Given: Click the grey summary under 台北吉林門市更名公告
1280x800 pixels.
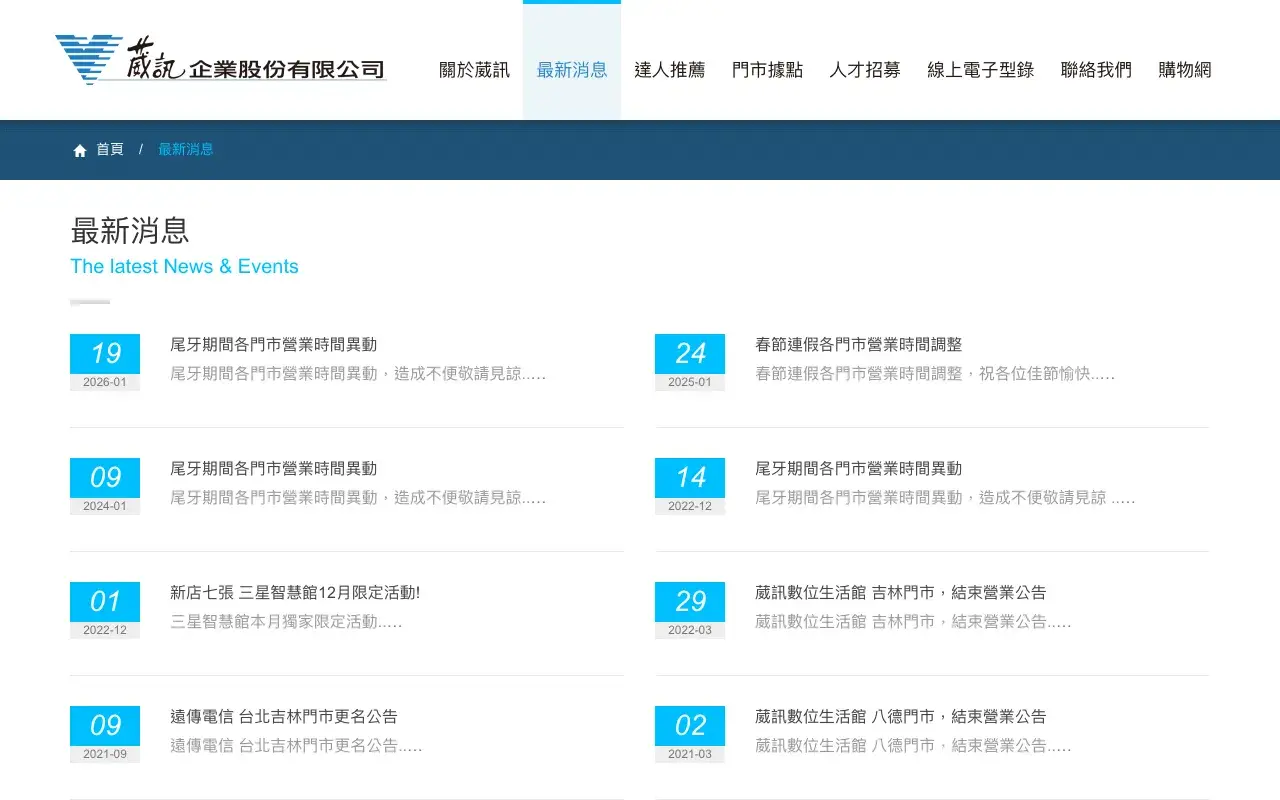Looking at the screenshot, I should [x=296, y=746].
